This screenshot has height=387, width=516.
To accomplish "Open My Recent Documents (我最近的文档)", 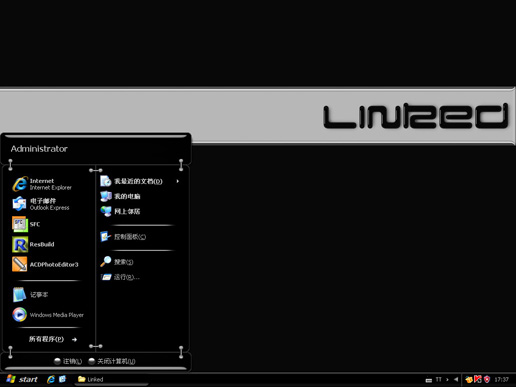I will pos(131,181).
